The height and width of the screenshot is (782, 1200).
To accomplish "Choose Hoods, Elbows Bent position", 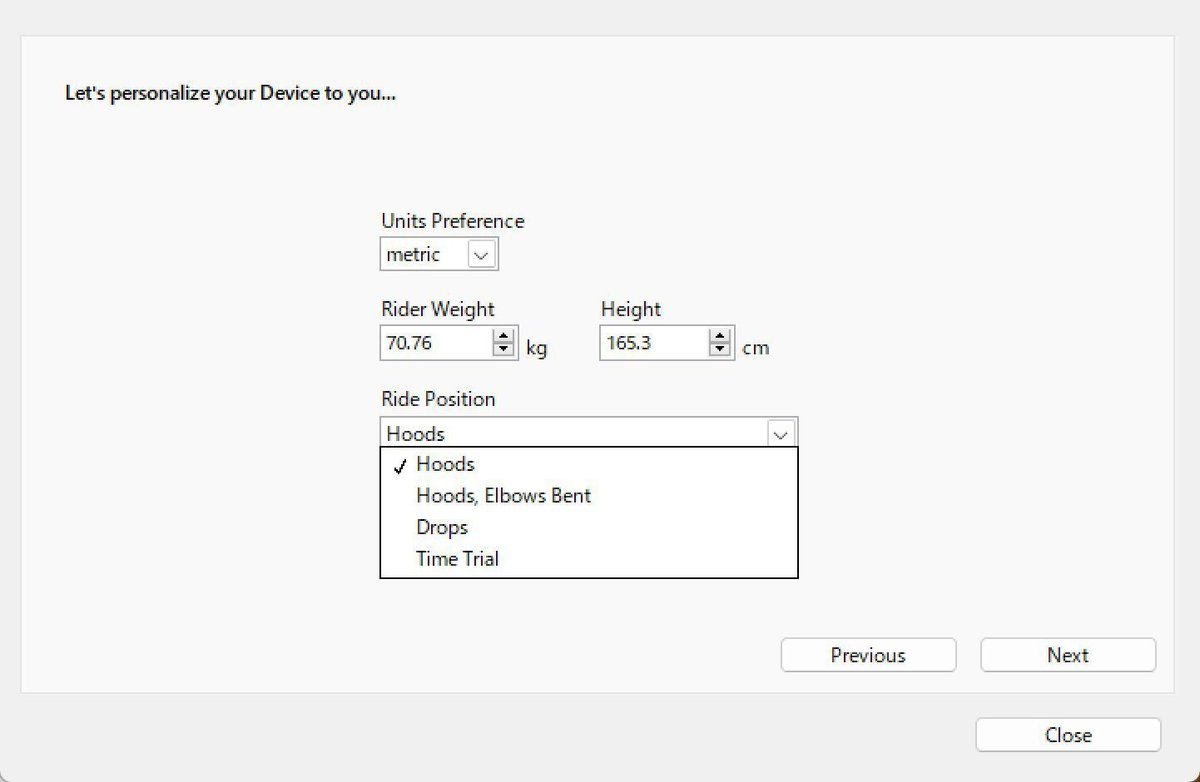I will (503, 496).
